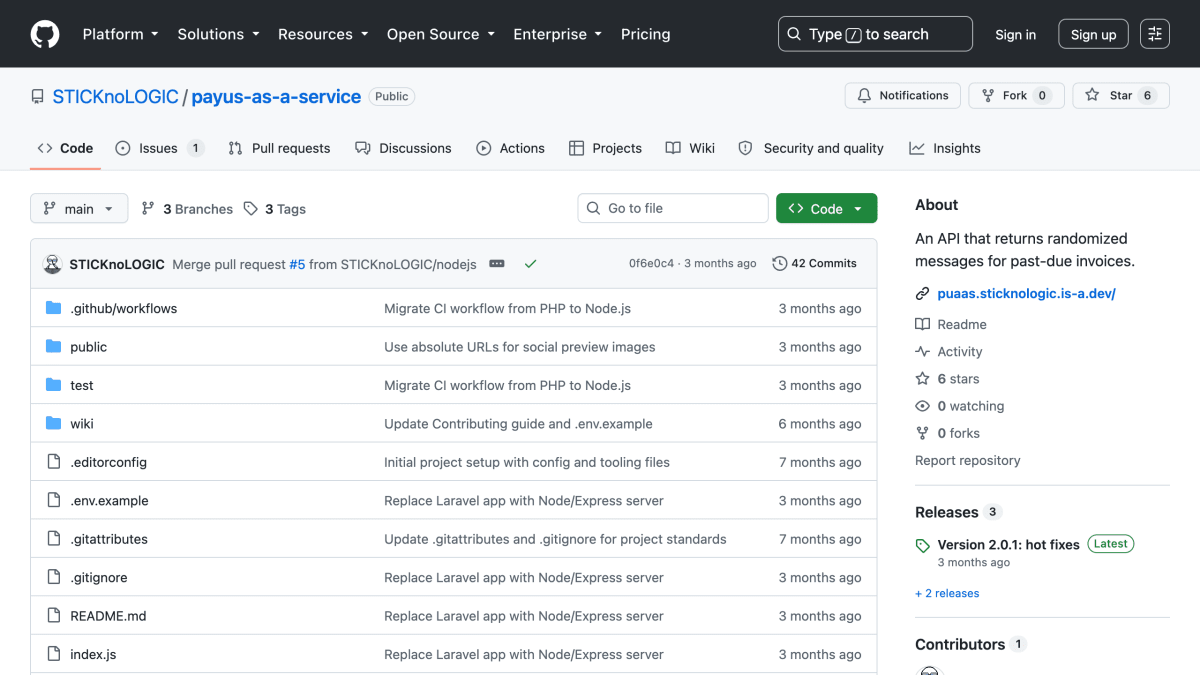Expand the Solutions menu
The width and height of the screenshot is (1200, 675).
tap(218, 34)
